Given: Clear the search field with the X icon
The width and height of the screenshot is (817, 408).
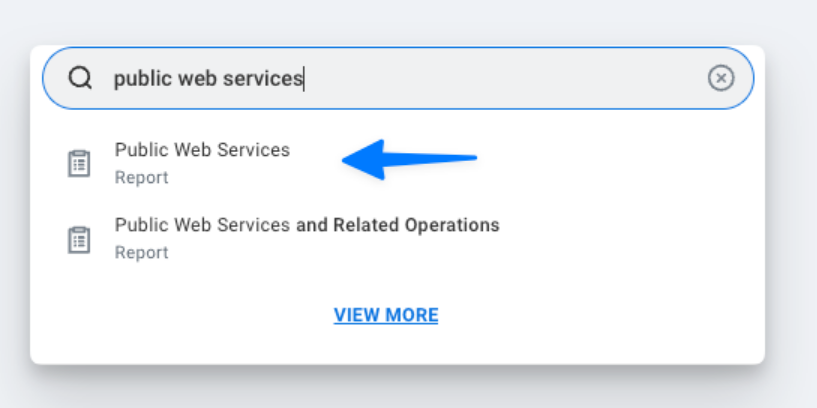Looking at the screenshot, I should [720, 78].
